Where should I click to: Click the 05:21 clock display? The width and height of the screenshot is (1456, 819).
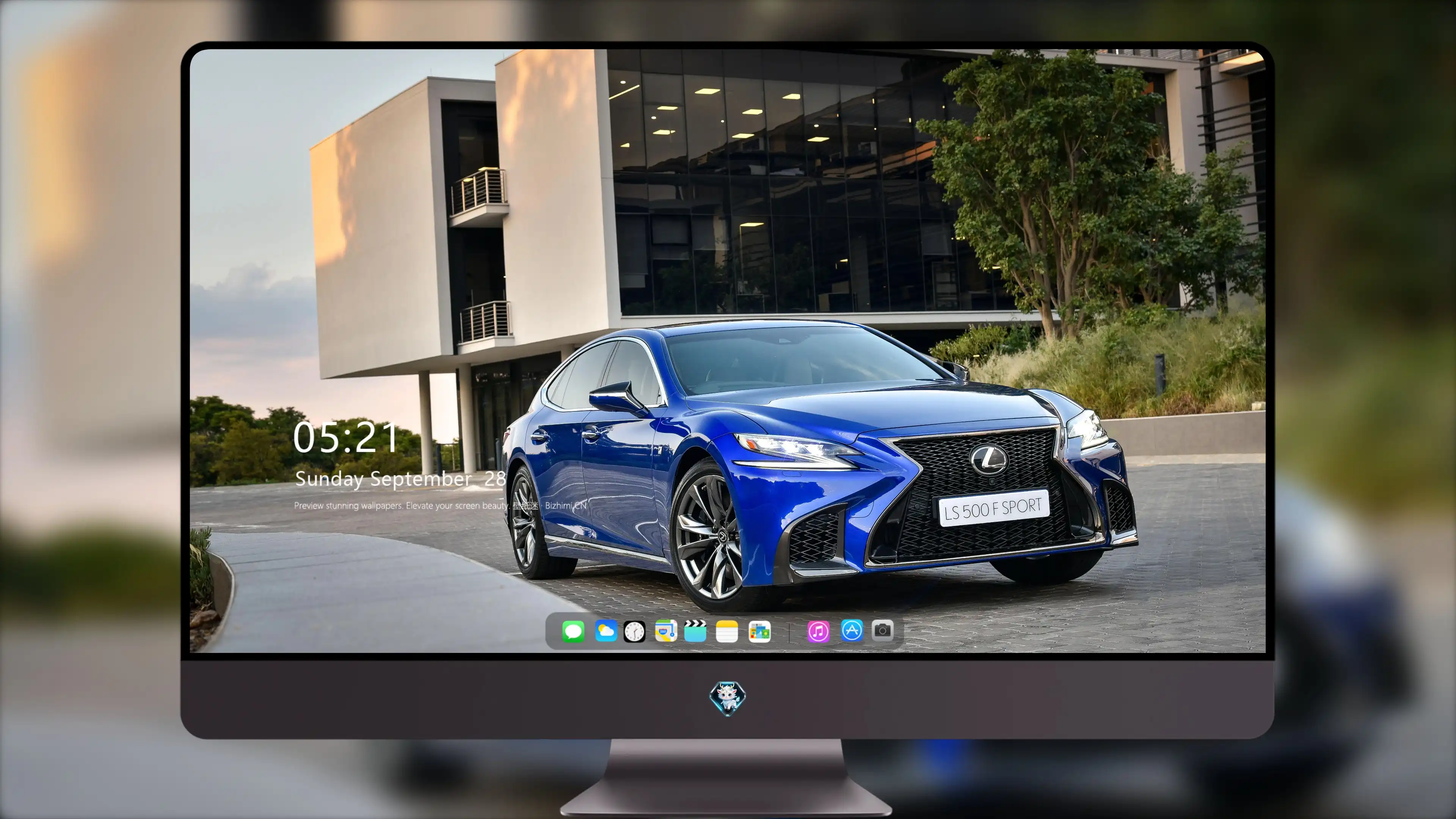345,438
